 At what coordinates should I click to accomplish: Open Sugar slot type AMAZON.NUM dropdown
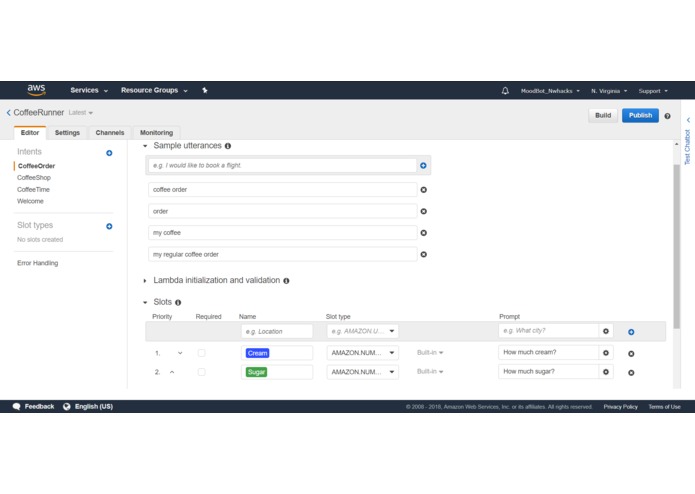[x=363, y=372]
